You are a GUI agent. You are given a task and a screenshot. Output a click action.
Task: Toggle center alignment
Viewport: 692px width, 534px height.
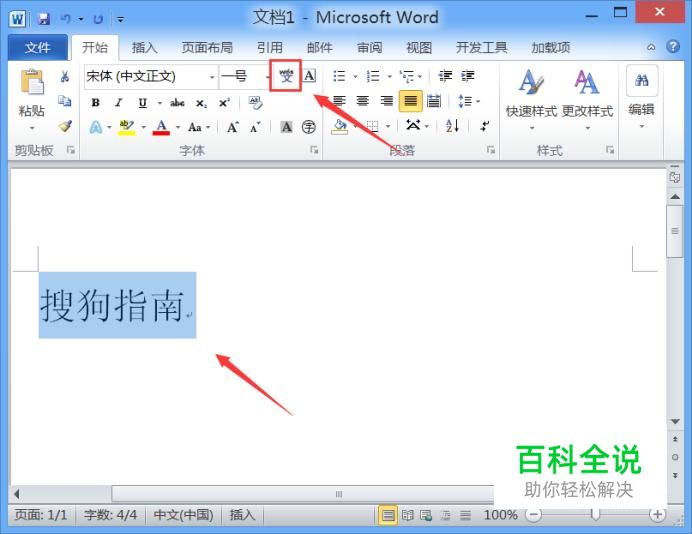click(363, 102)
